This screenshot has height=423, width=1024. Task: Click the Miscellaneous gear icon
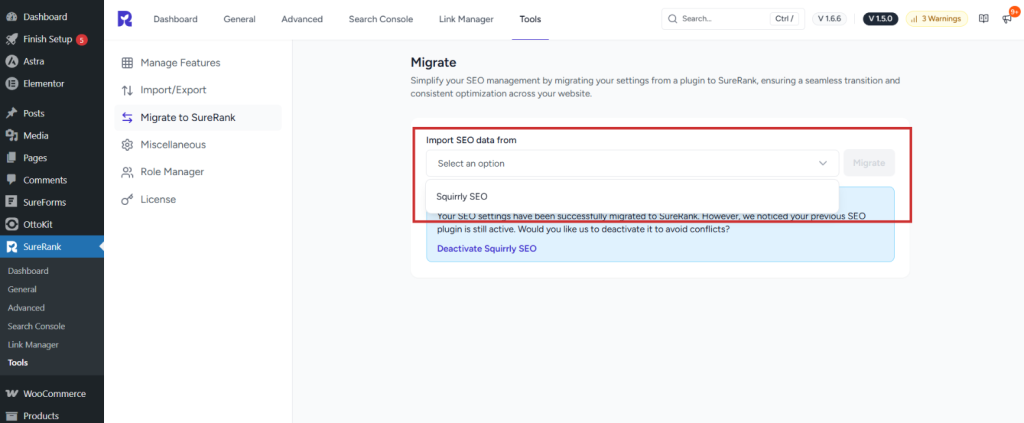pyautogui.click(x=127, y=145)
